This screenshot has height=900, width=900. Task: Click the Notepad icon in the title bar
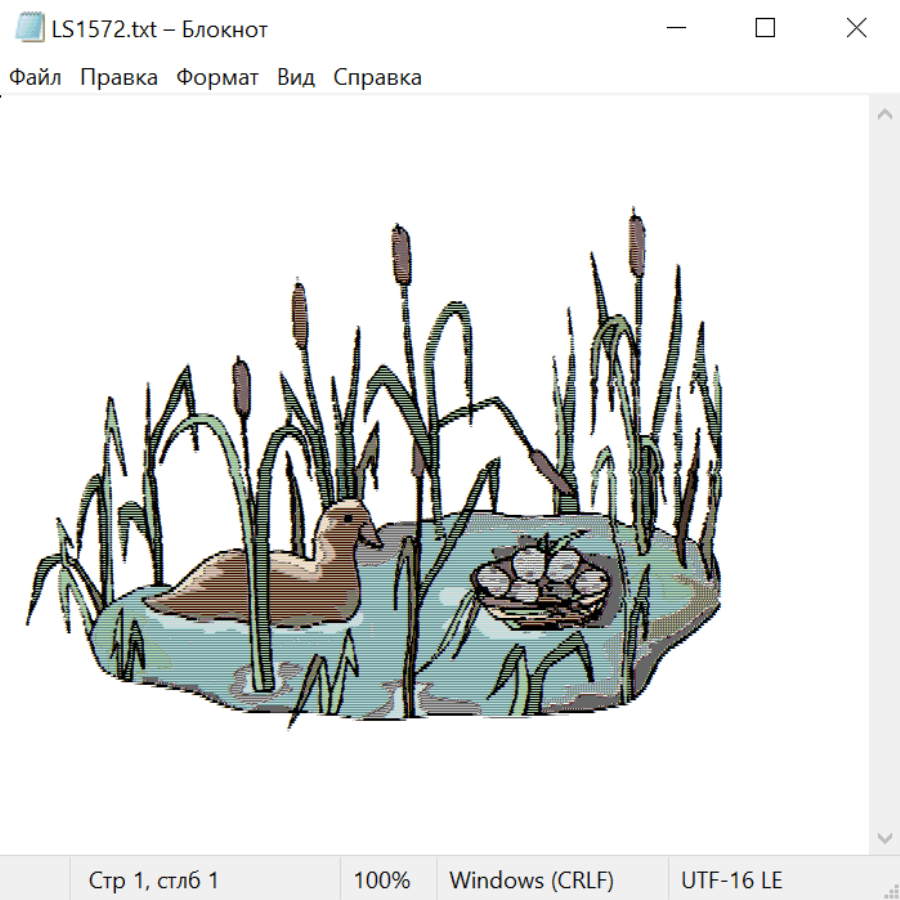tap(29, 29)
